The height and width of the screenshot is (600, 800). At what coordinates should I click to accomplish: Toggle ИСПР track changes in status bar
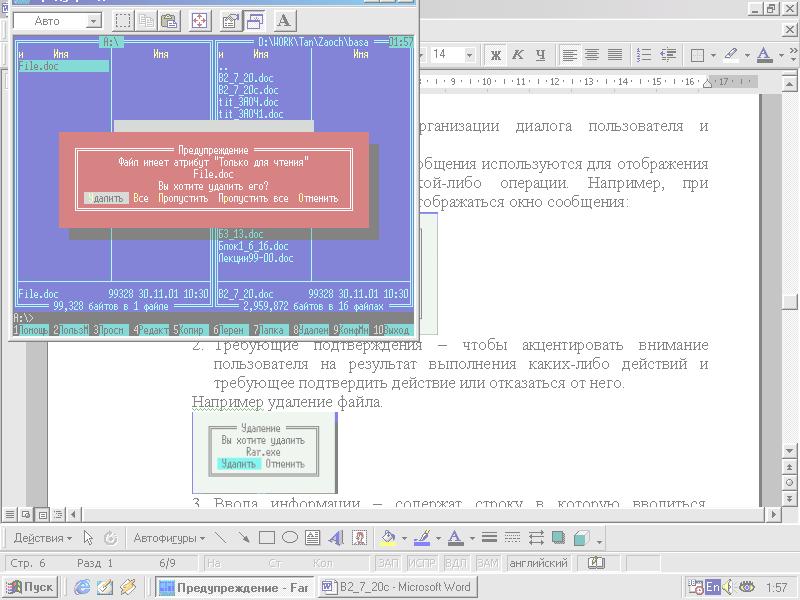pos(422,563)
